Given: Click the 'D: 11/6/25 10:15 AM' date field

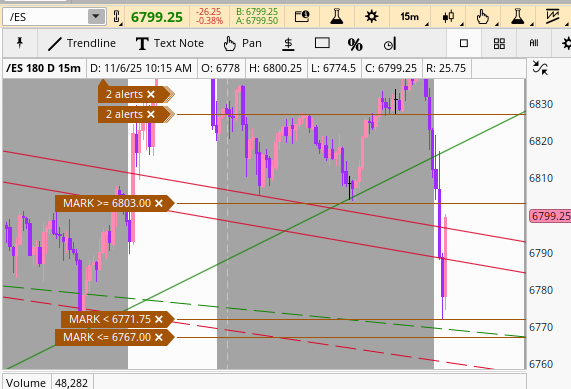Looking at the screenshot, I should pyautogui.click(x=141, y=68).
